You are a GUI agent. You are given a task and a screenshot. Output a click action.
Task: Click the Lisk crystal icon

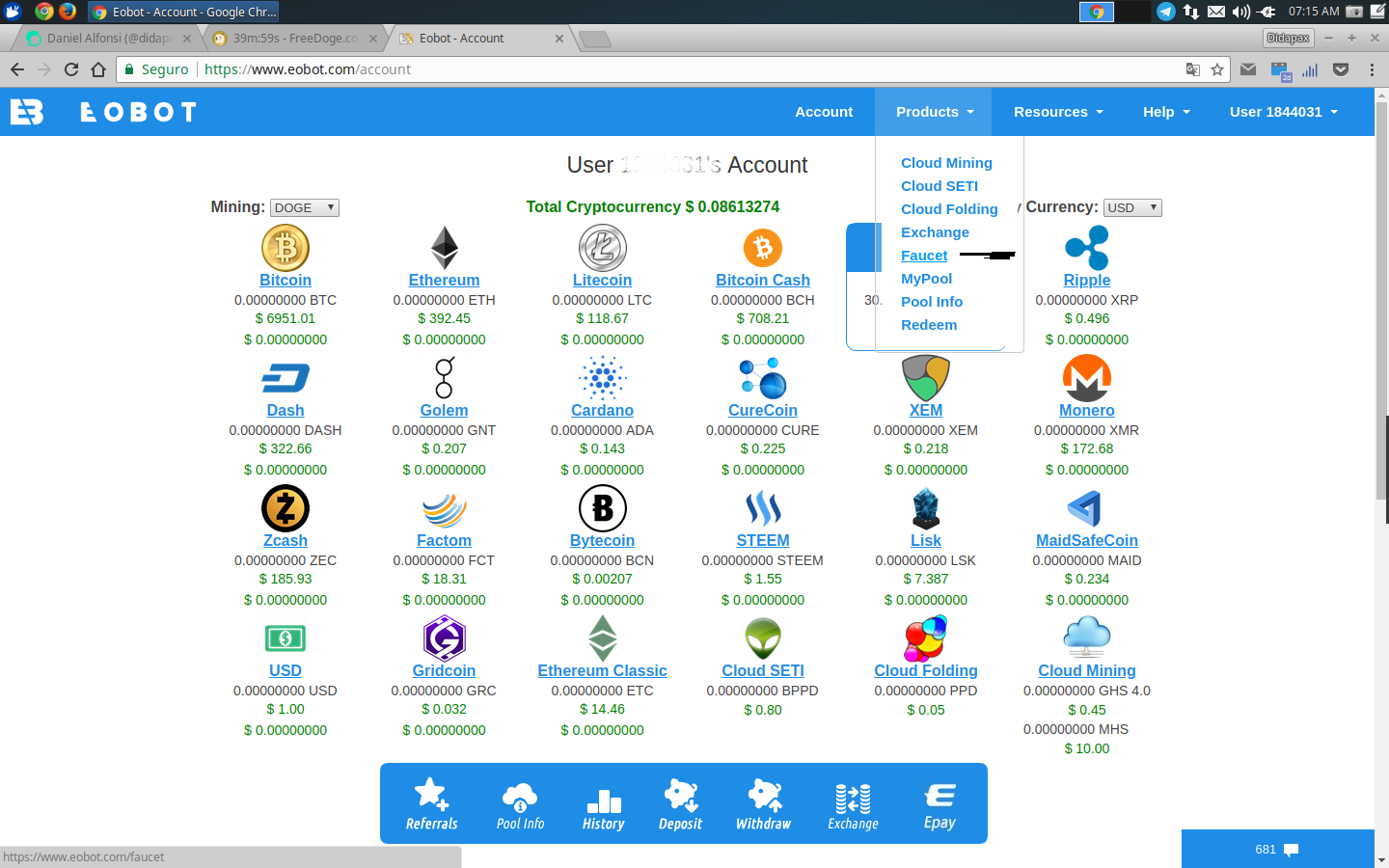pos(926,508)
